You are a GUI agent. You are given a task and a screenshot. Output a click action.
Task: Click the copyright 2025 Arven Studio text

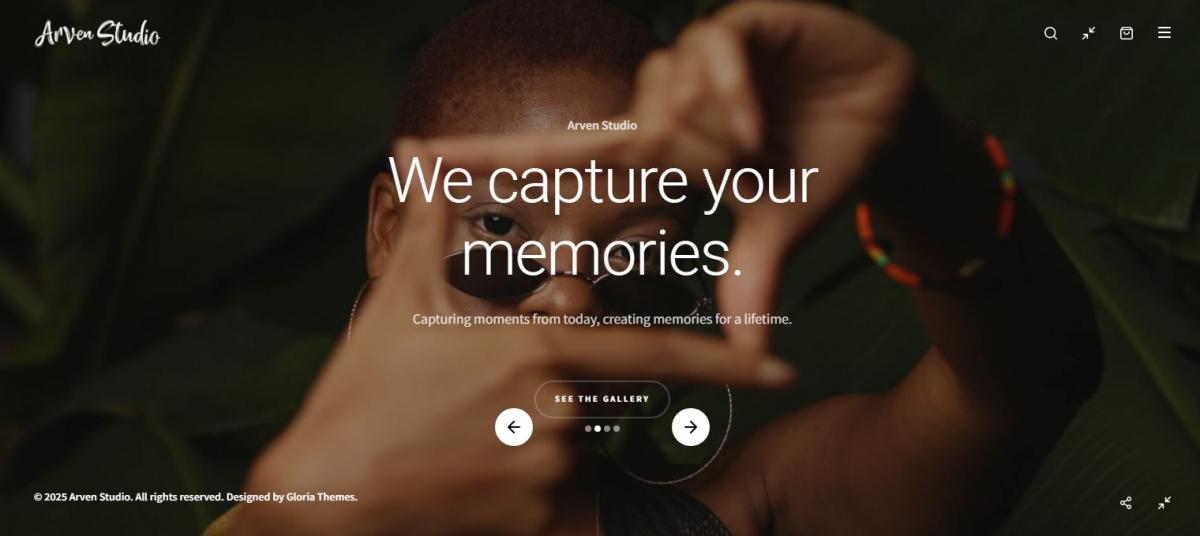(x=82, y=497)
